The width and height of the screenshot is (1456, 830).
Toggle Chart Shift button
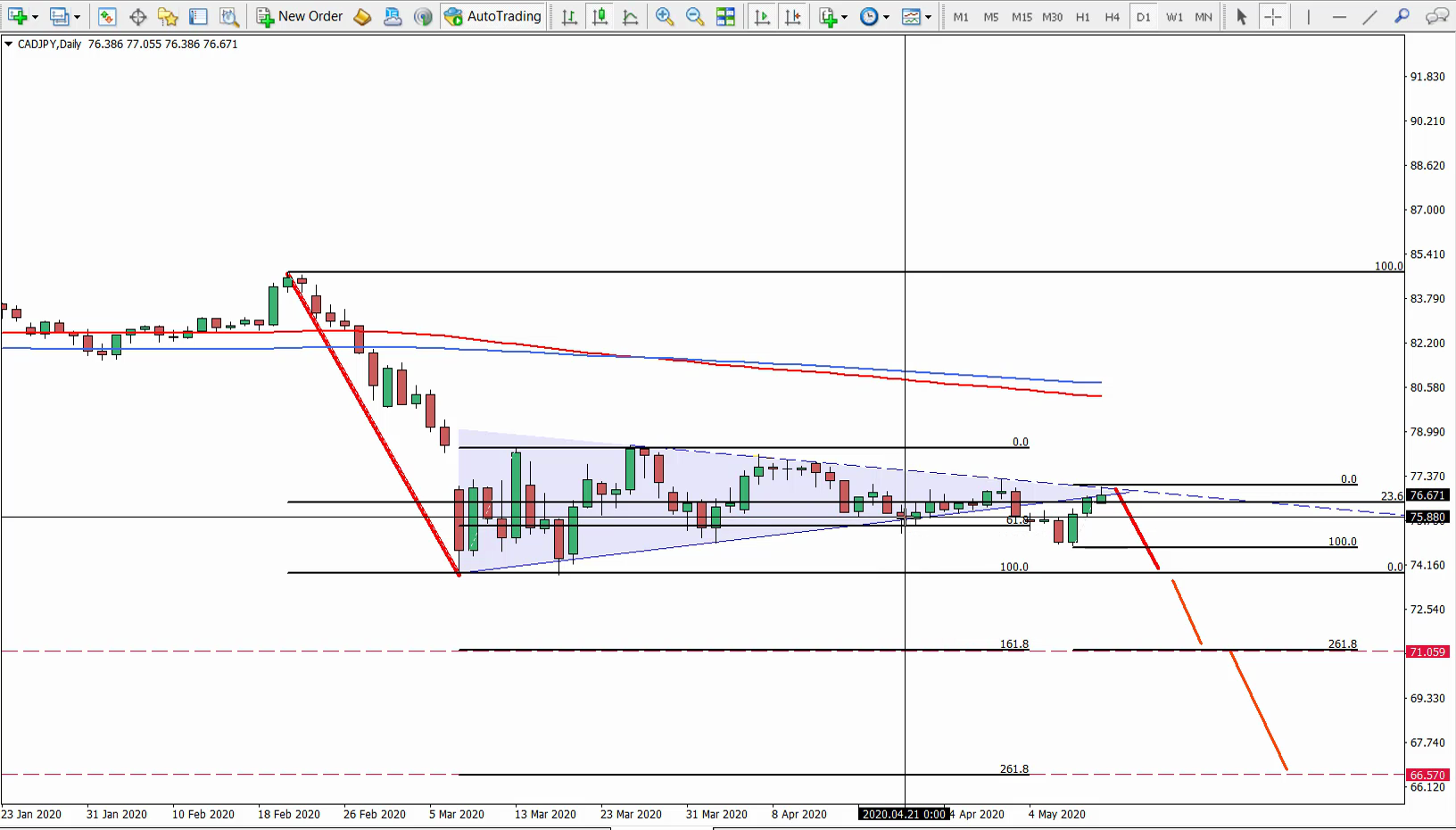click(792, 16)
